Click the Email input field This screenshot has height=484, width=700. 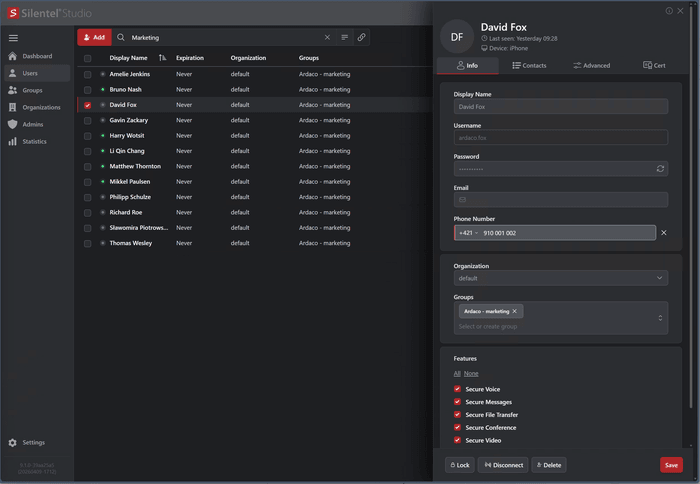pos(561,200)
